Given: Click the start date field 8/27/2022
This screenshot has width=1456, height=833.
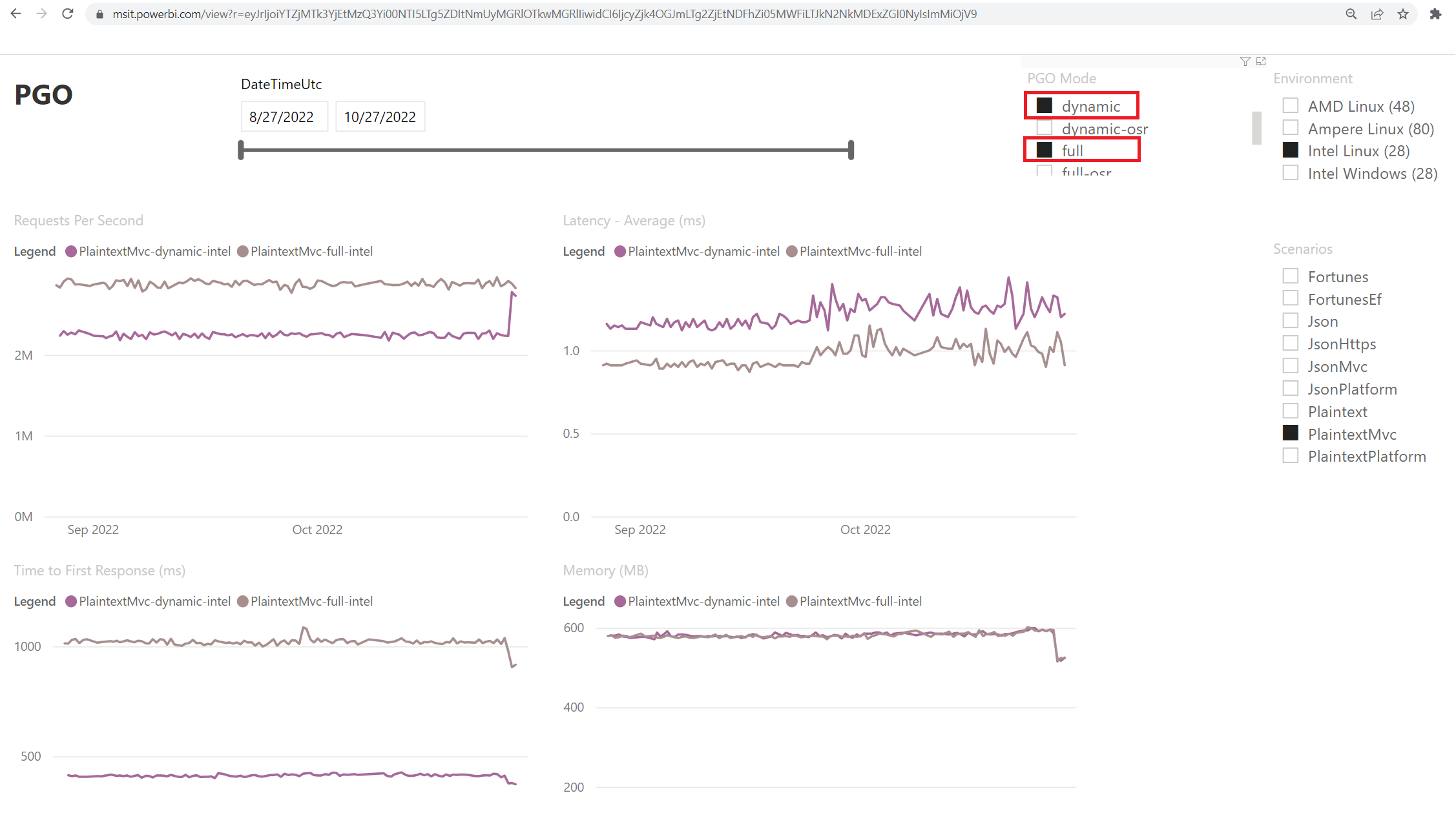Looking at the screenshot, I should pos(284,117).
